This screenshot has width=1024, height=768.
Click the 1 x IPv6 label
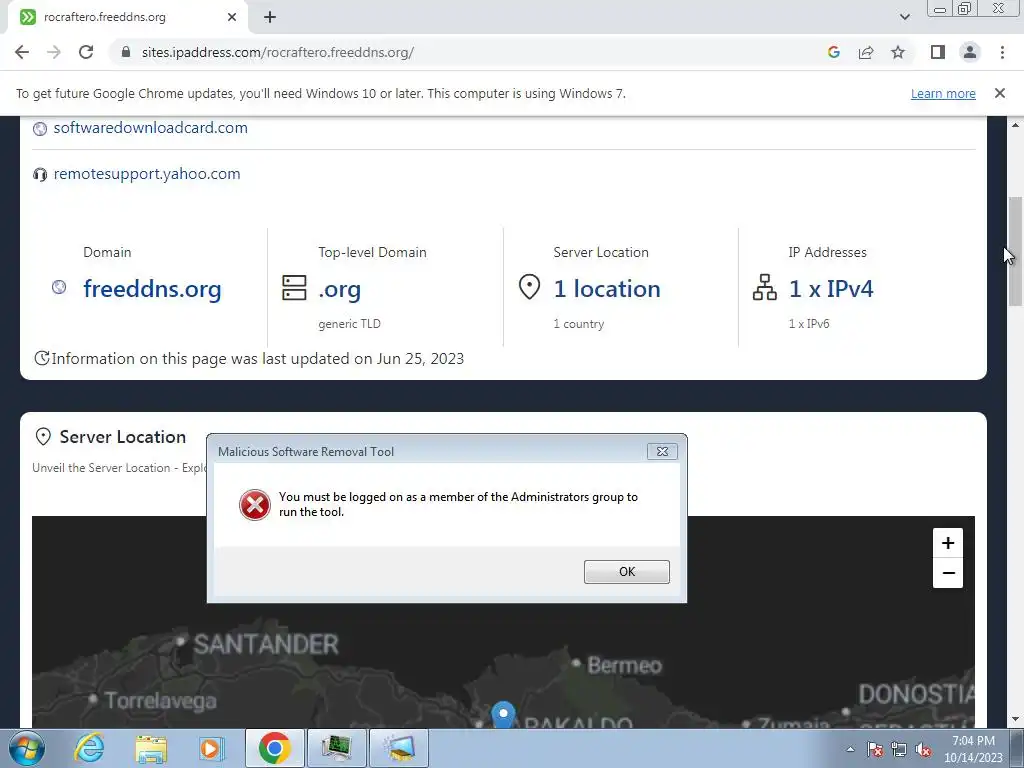809,324
